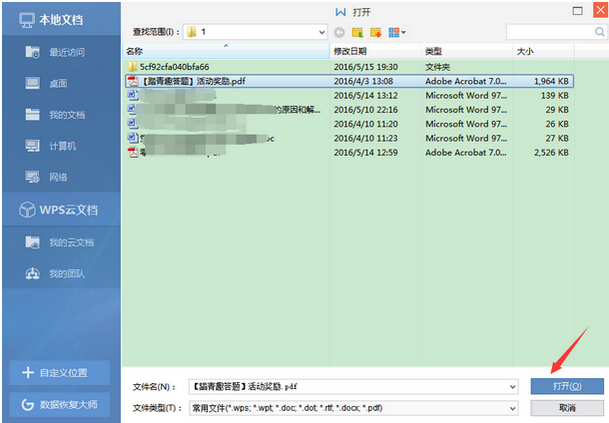Image resolution: width=609 pixels, height=423 pixels.
Task: Click the 1,964 KB size cell
Action: [x=551, y=81]
